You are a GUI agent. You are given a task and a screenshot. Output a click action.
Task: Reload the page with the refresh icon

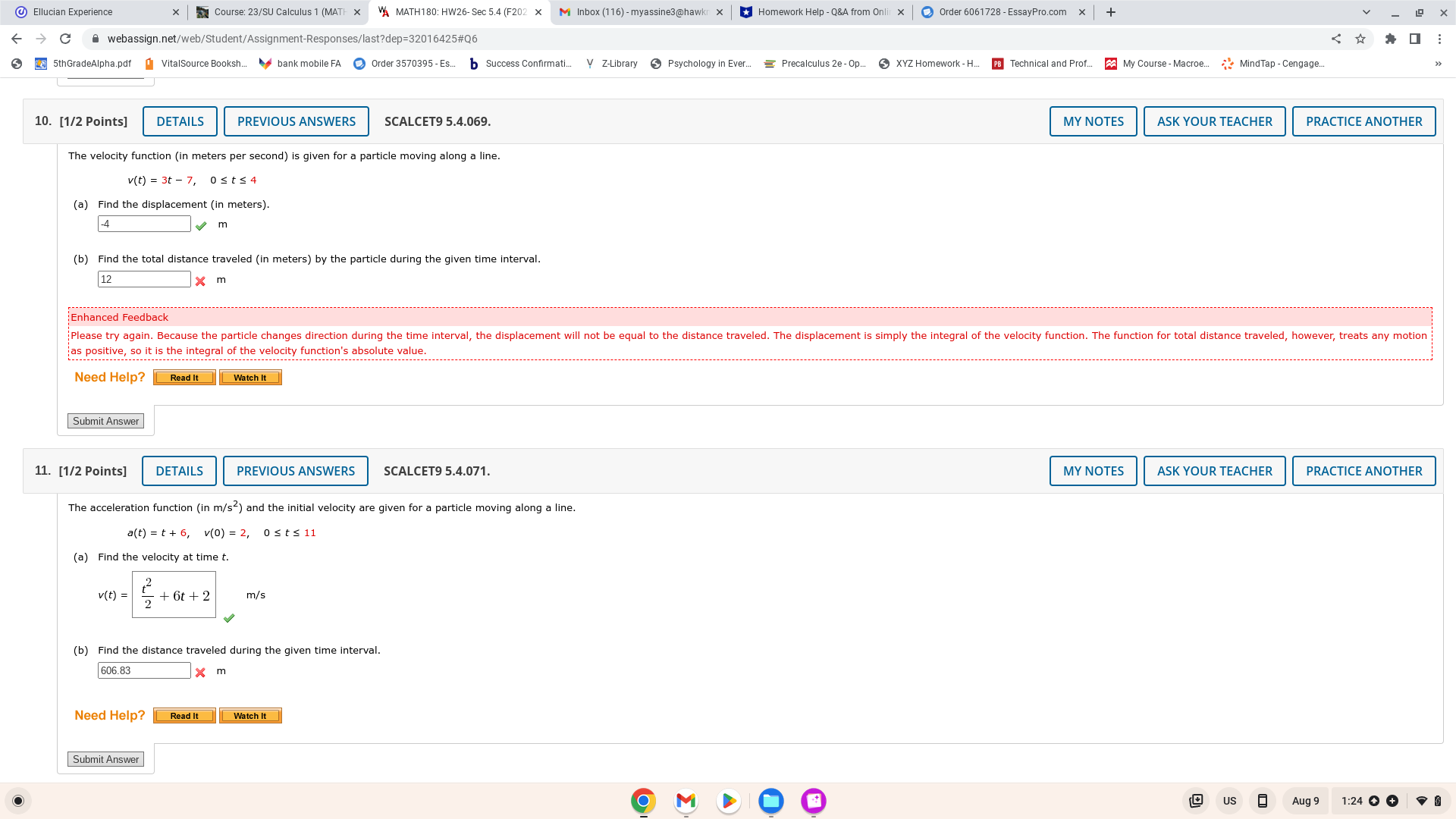coord(64,39)
